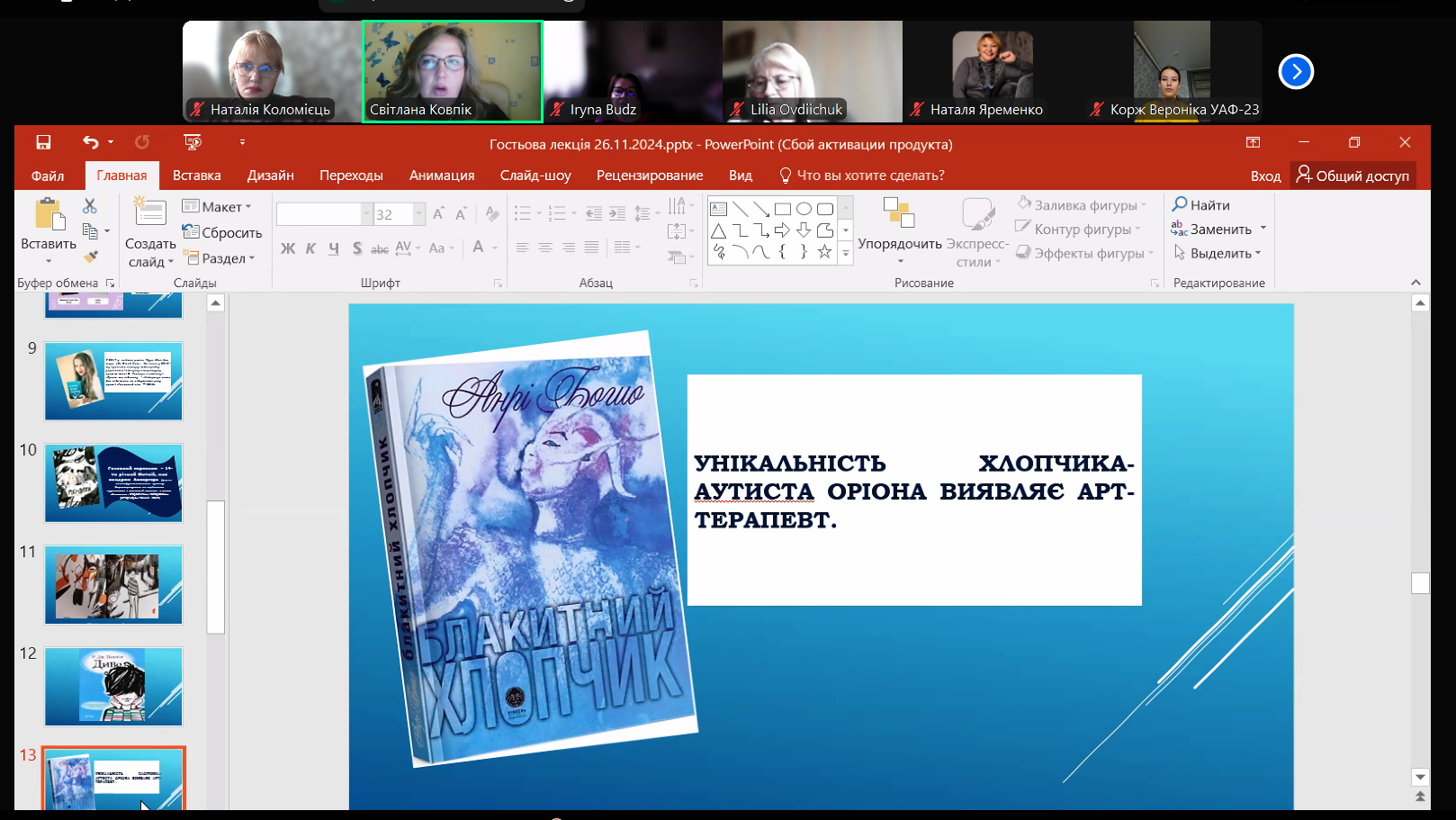
Task: Select the right arrow shape in gallery
Action: point(782,230)
